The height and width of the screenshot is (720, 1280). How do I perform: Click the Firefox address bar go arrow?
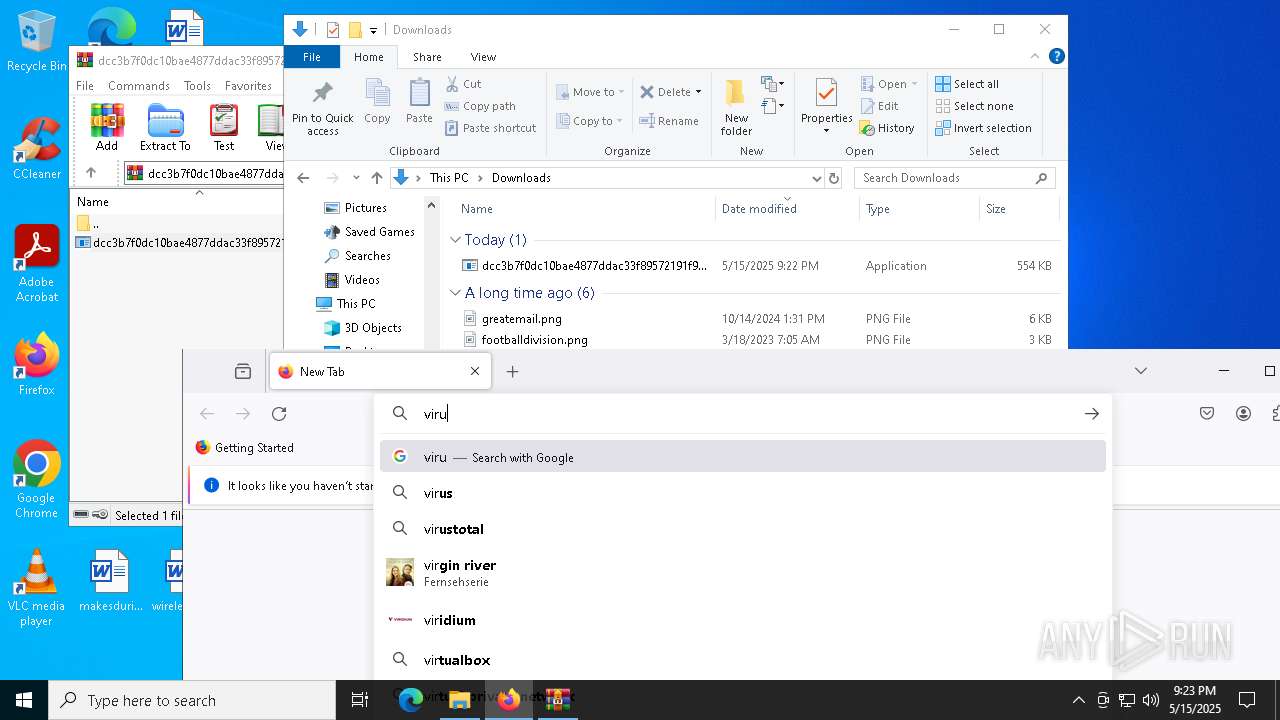[1092, 414]
